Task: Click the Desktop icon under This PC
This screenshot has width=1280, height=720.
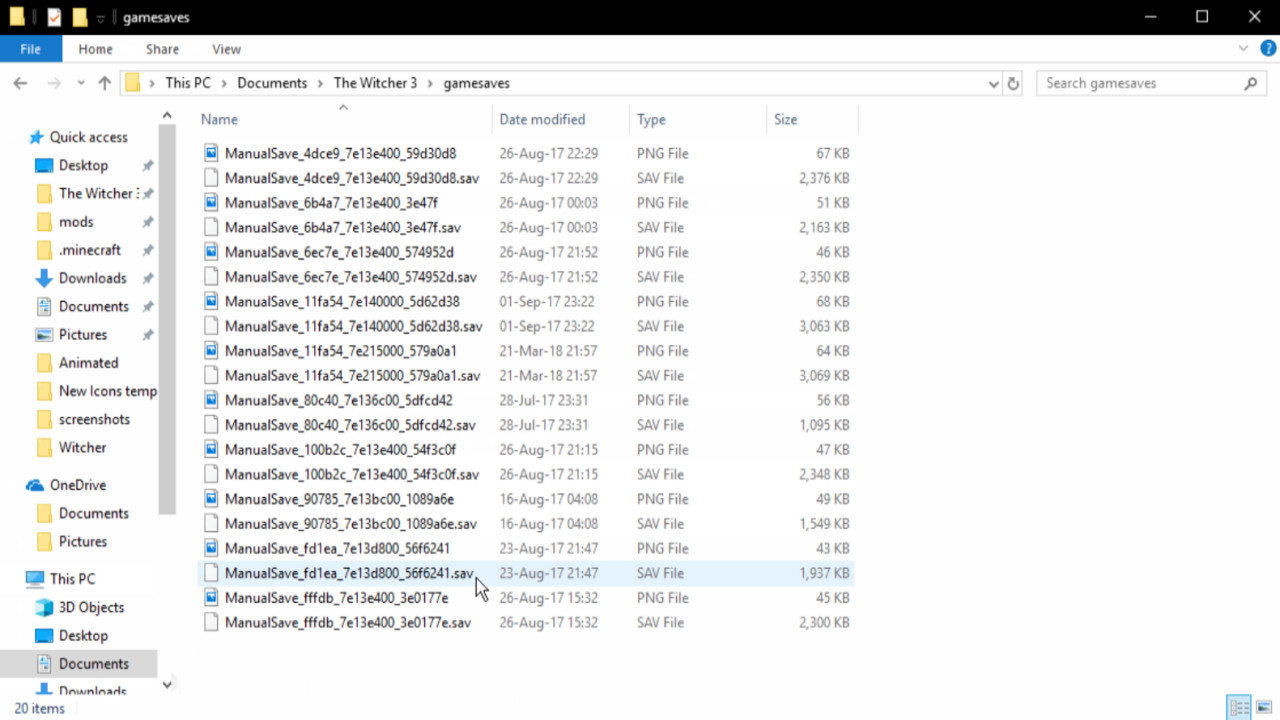Action: (x=44, y=635)
